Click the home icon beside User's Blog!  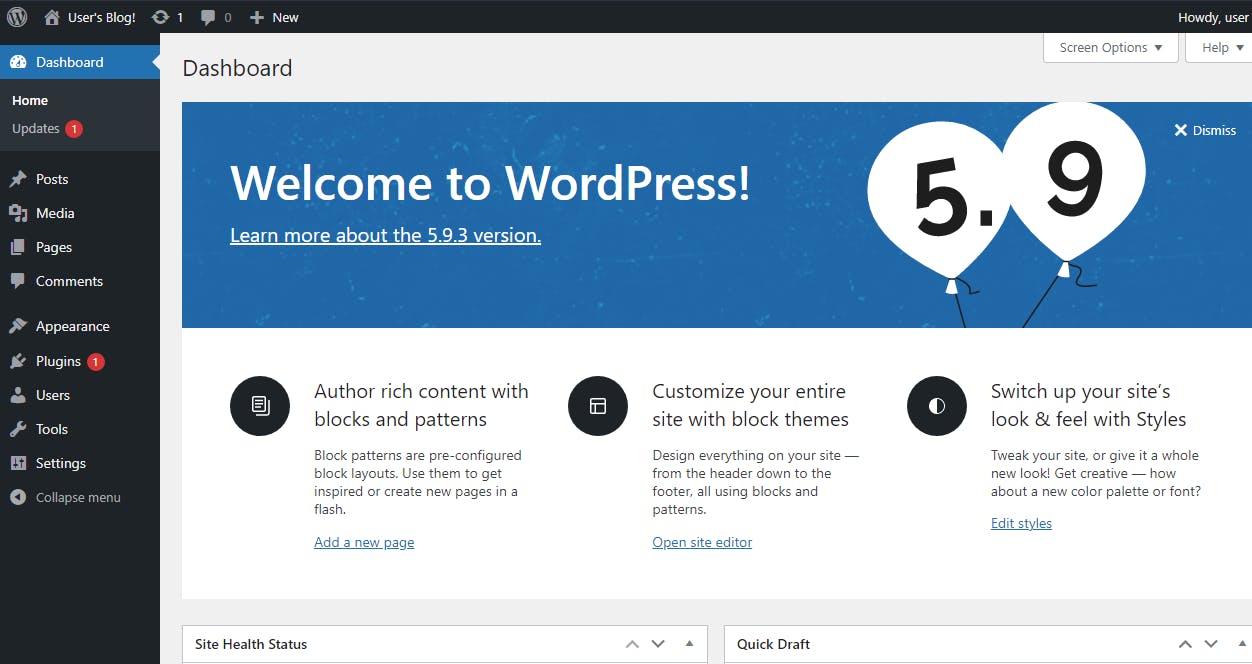[52, 17]
